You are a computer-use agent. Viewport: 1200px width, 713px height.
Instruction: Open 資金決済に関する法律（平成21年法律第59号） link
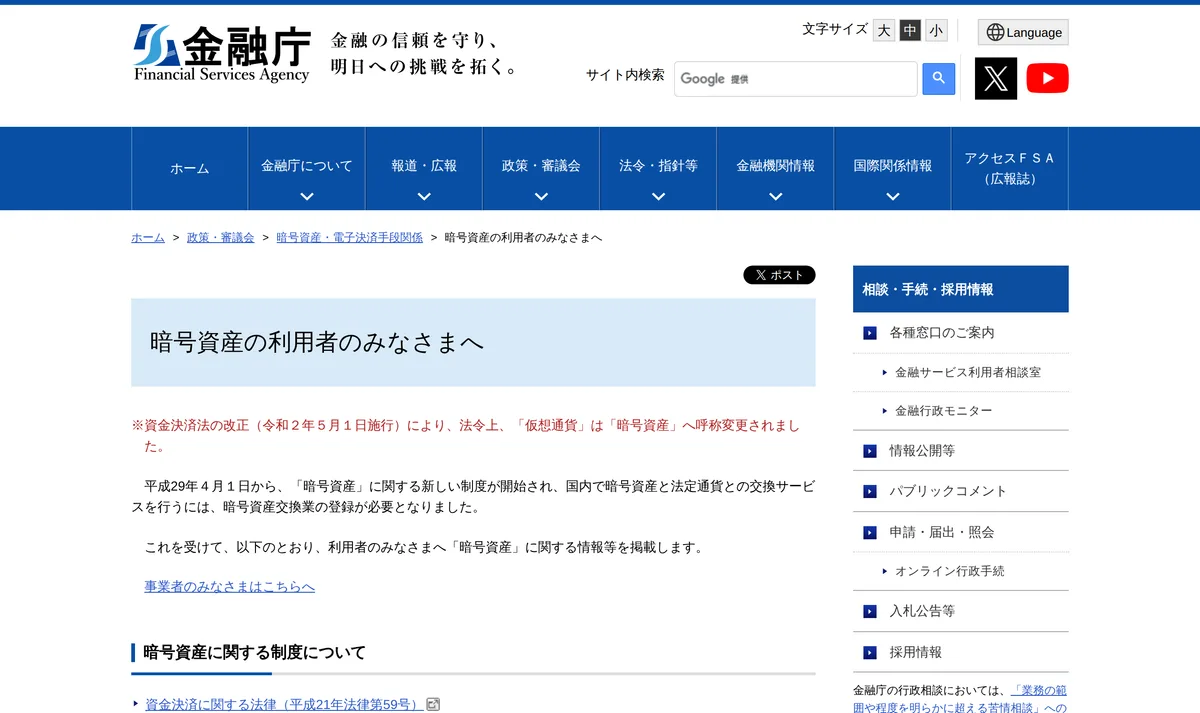click(283, 705)
